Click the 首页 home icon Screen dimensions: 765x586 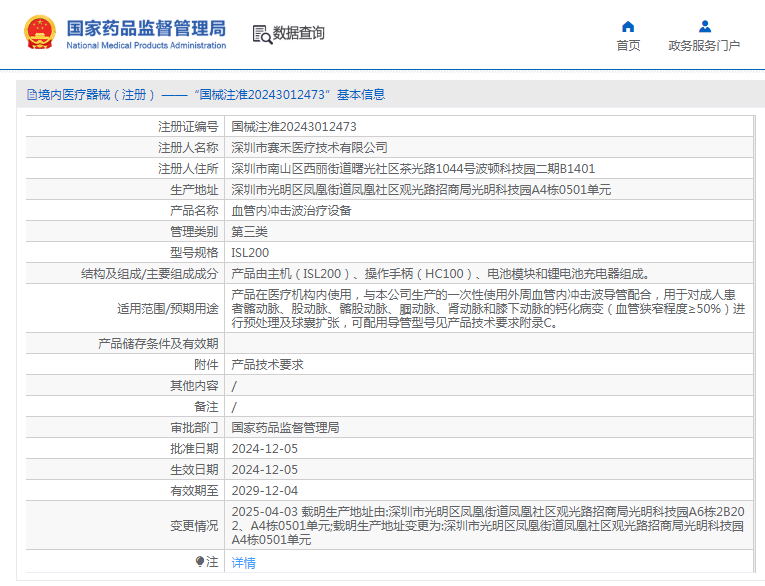[x=628, y=26]
